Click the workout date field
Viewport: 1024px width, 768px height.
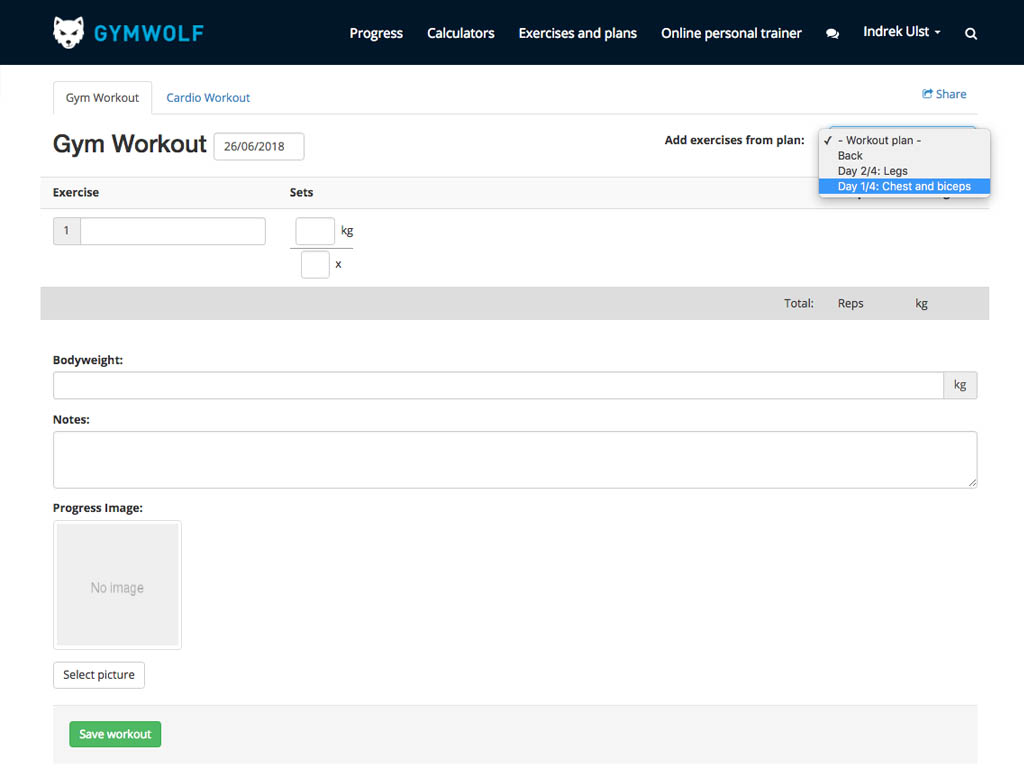(259, 146)
